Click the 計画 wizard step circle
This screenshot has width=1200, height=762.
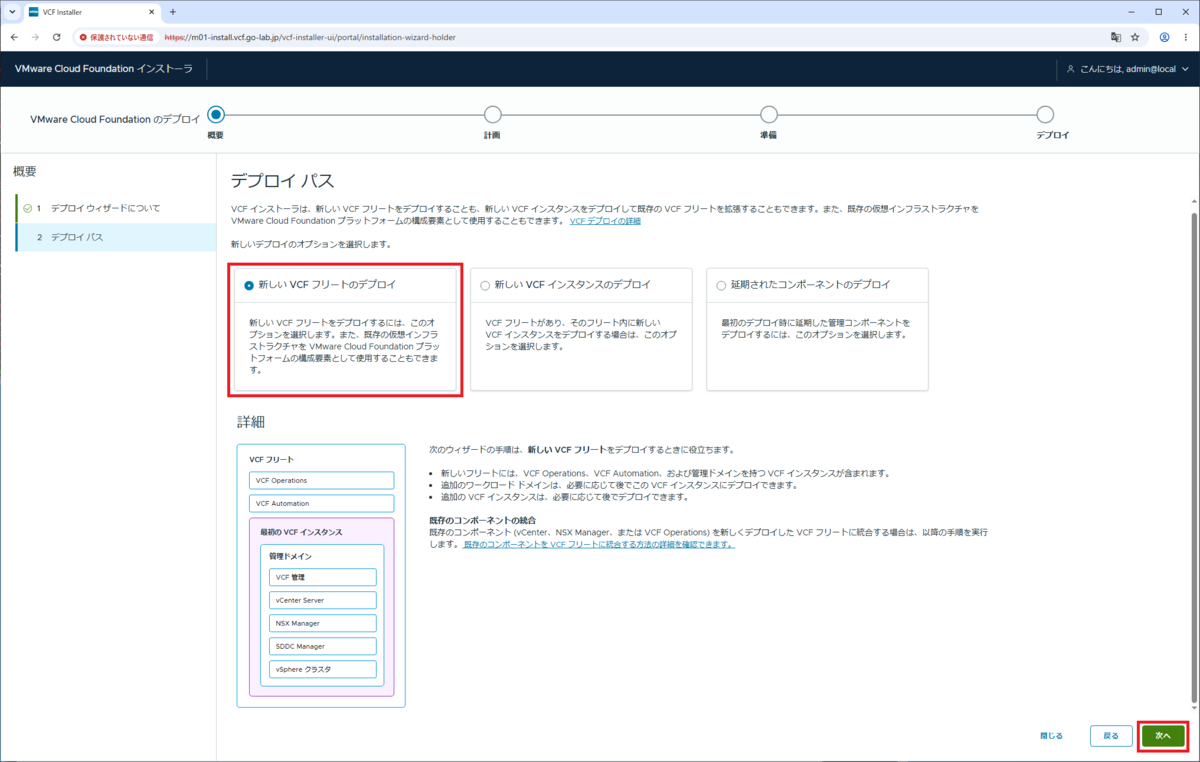492,115
